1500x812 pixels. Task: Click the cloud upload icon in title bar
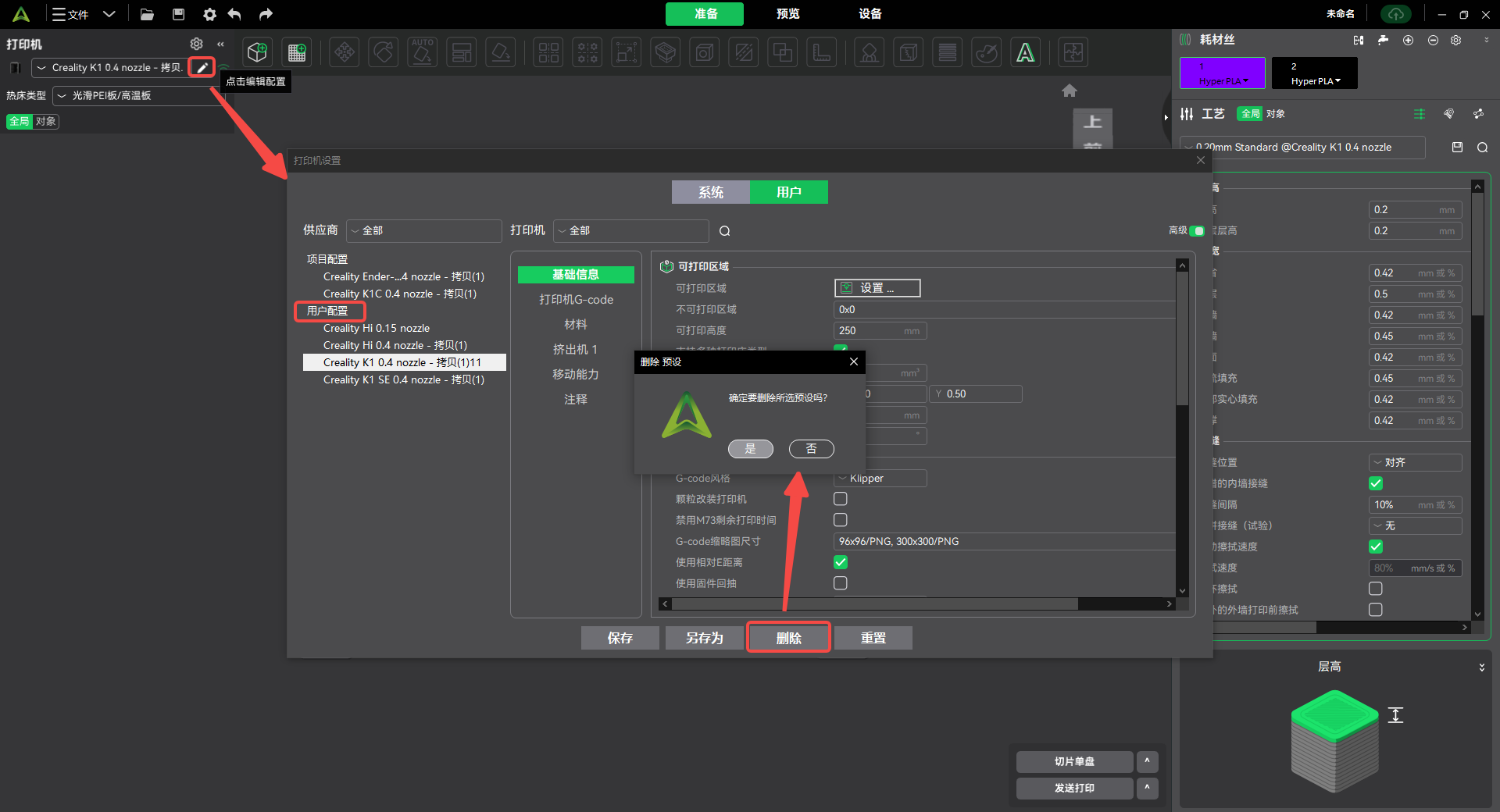click(1396, 14)
